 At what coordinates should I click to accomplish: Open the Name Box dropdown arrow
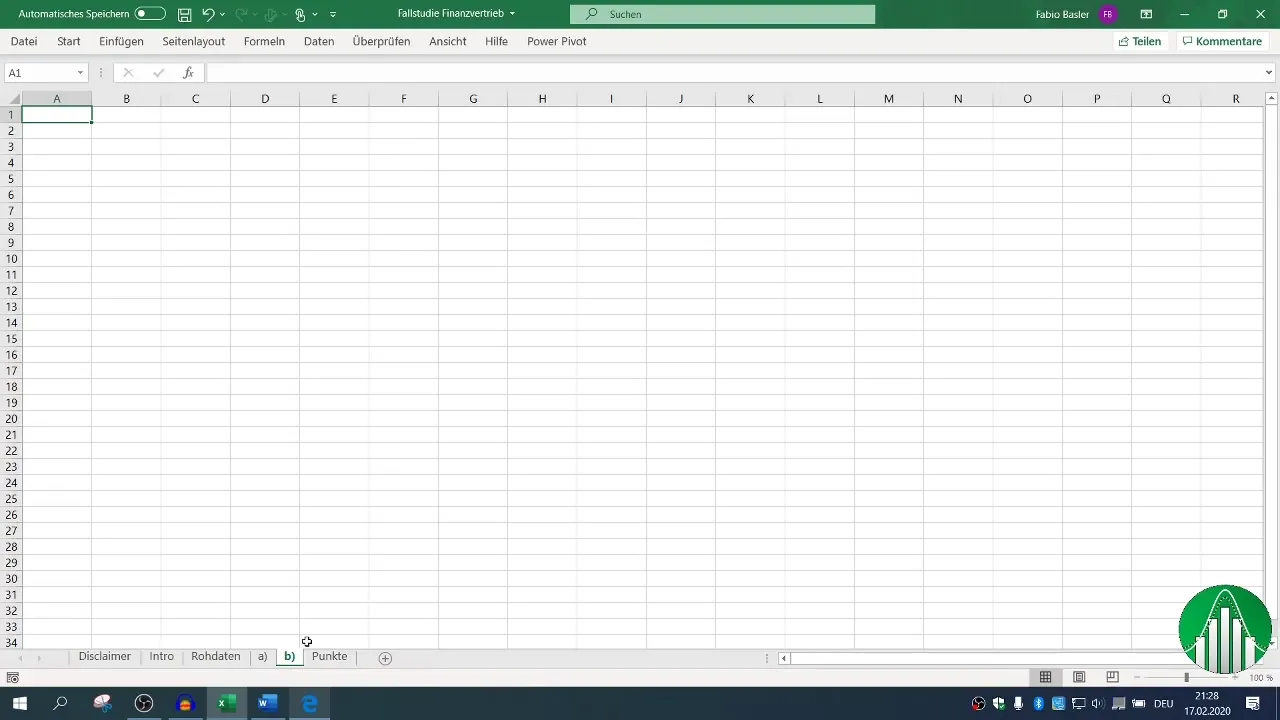point(80,73)
